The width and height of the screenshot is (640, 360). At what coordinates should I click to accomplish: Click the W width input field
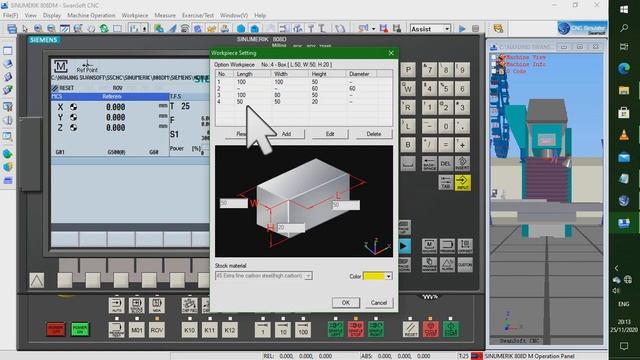coord(233,203)
